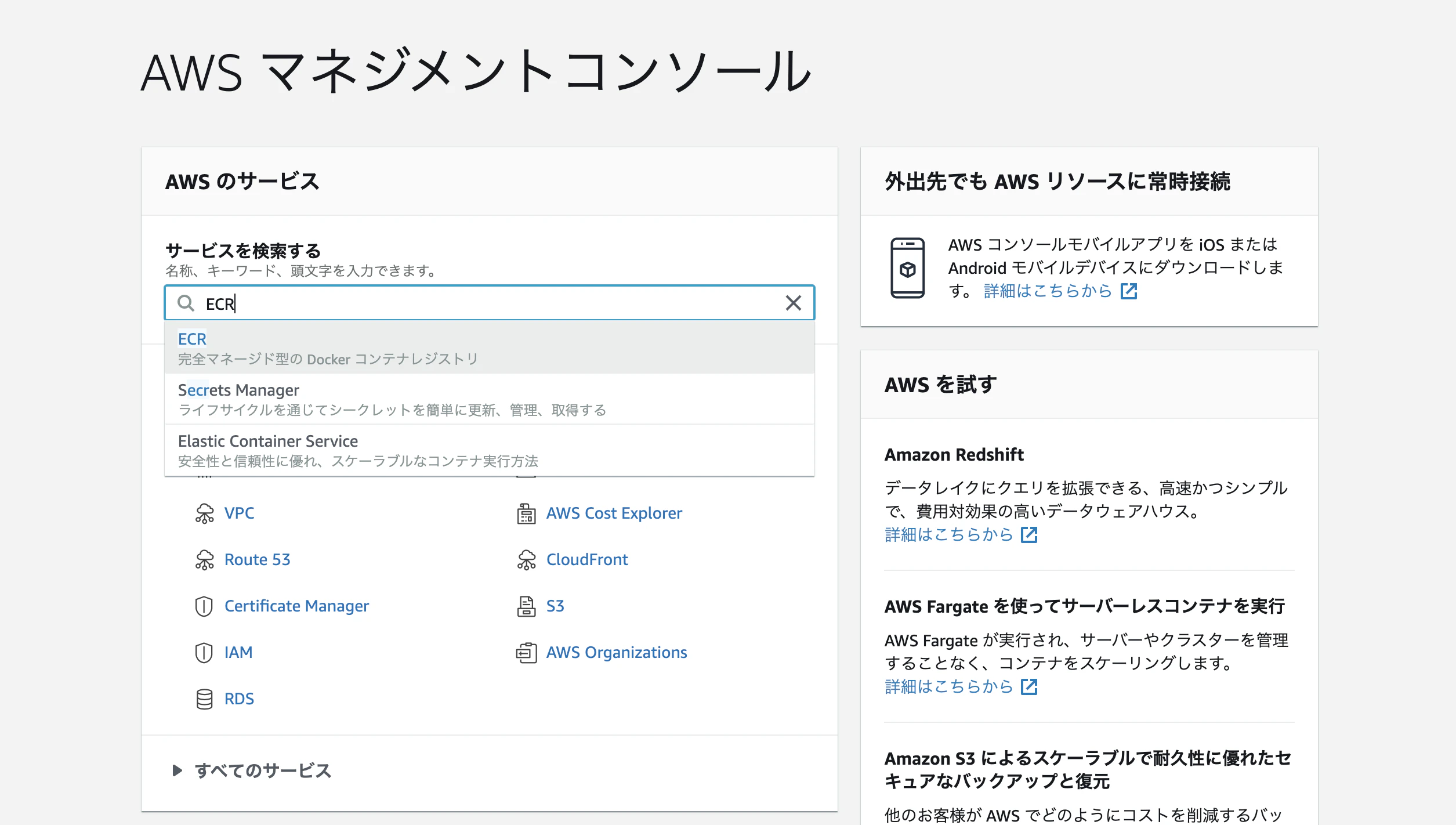This screenshot has width=1456, height=825.
Task: Open the IAM link
Action: tap(238, 653)
